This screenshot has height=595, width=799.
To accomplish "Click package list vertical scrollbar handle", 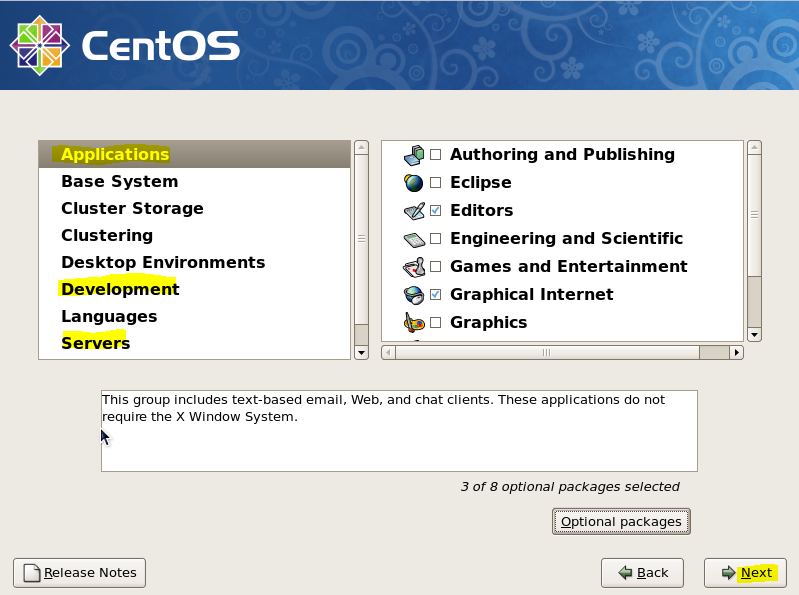I will coord(755,215).
